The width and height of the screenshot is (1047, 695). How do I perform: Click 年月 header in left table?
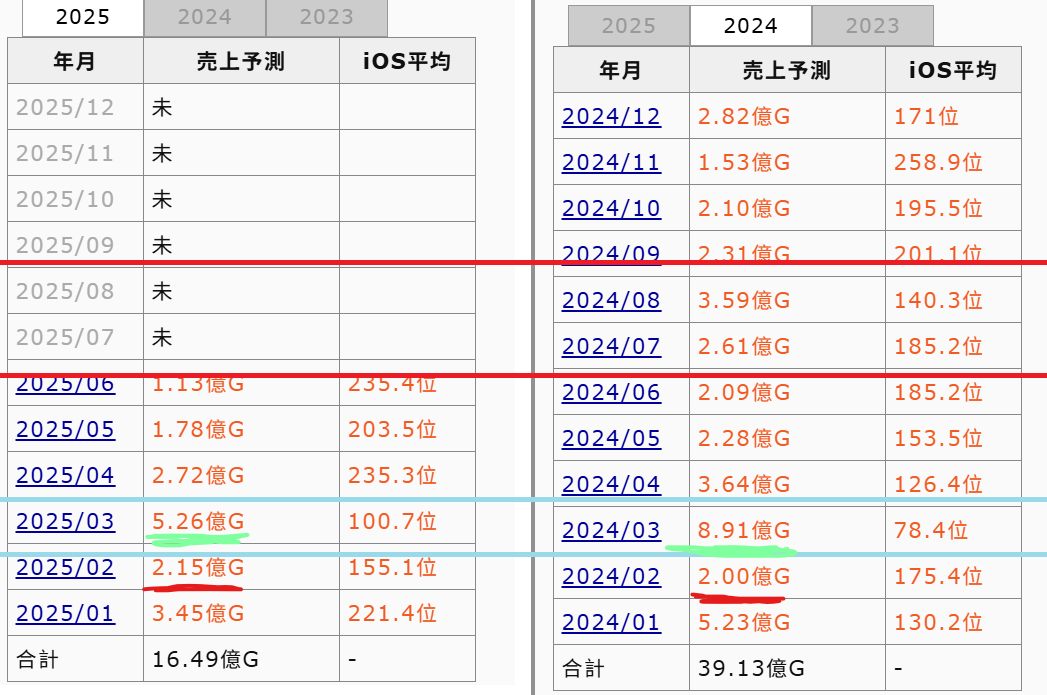click(75, 61)
